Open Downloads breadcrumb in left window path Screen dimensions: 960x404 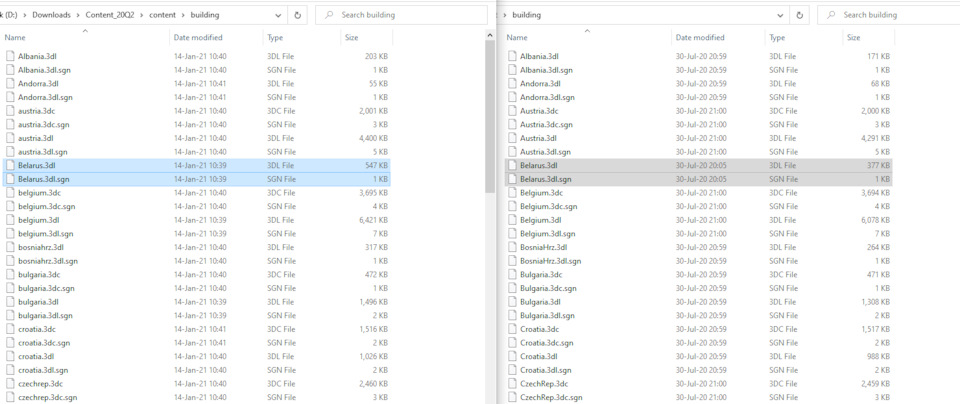[51, 15]
